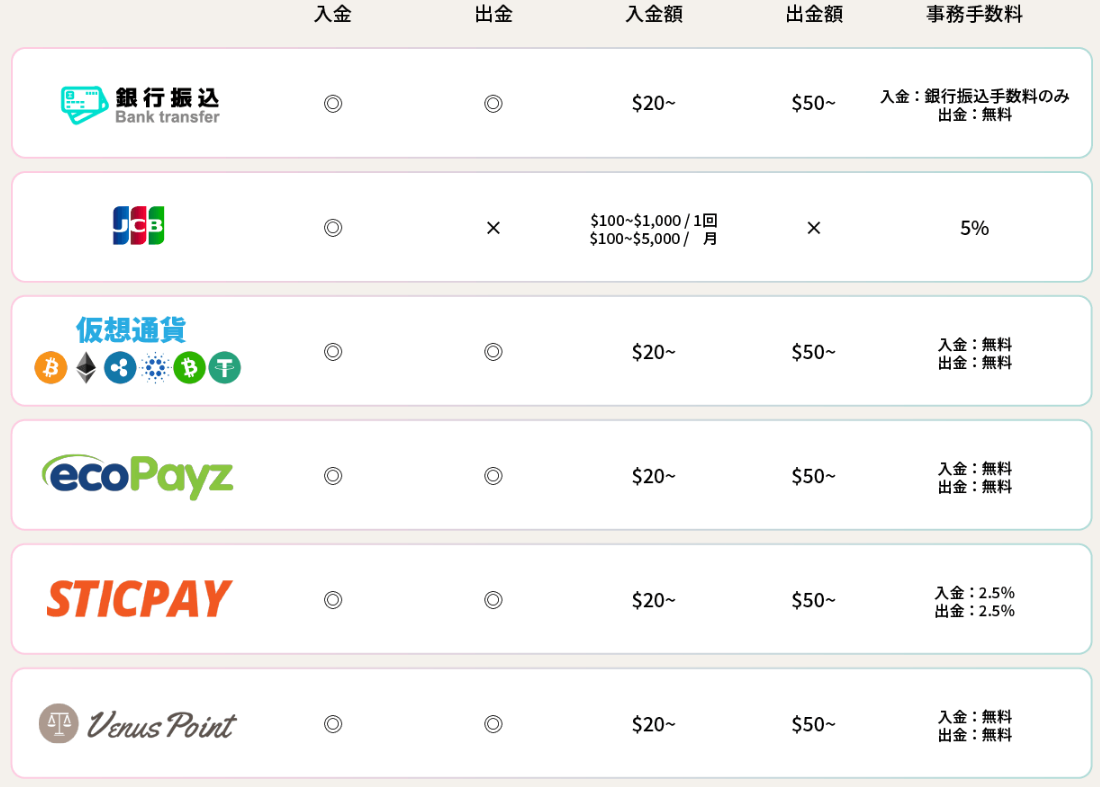1100x787 pixels.
Task: Click the Ethereum diamond icon
Action: click(86, 368)
